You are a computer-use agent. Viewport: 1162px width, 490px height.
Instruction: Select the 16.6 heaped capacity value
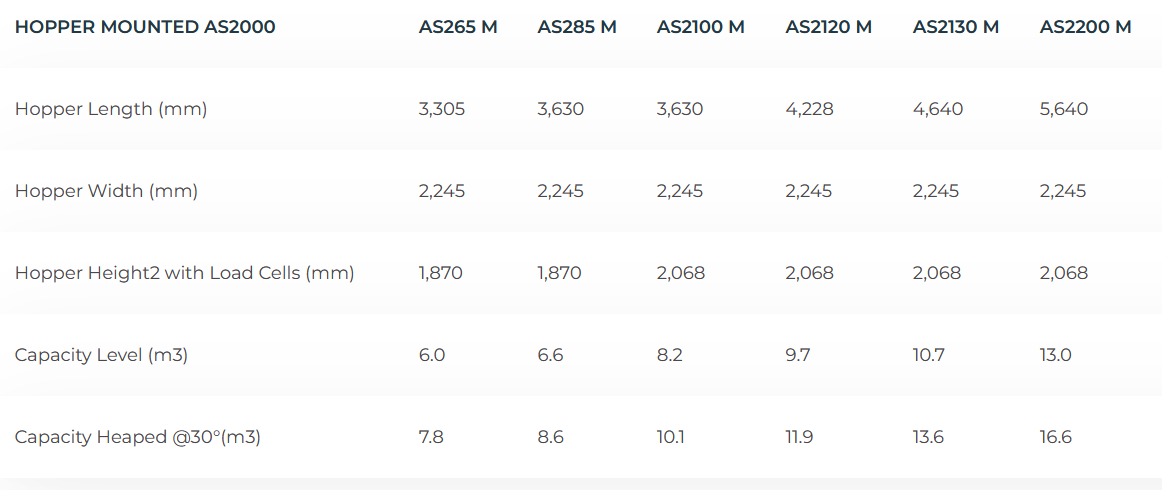coord(1055,437)
